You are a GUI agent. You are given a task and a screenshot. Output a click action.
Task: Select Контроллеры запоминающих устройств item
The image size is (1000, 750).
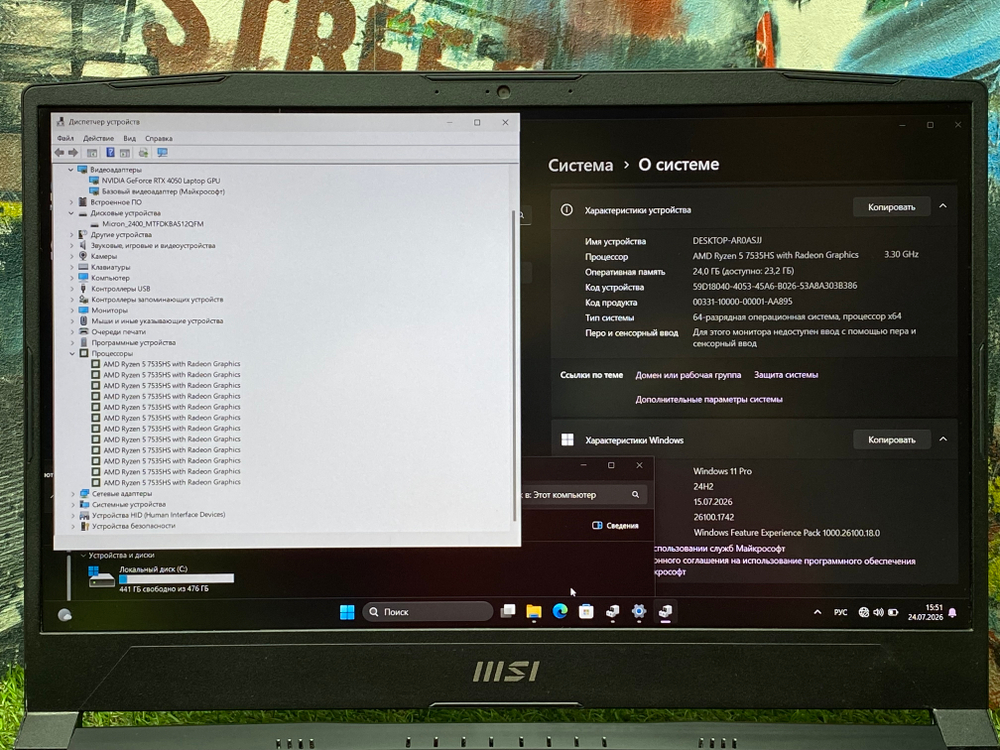[x=157, y=300]
